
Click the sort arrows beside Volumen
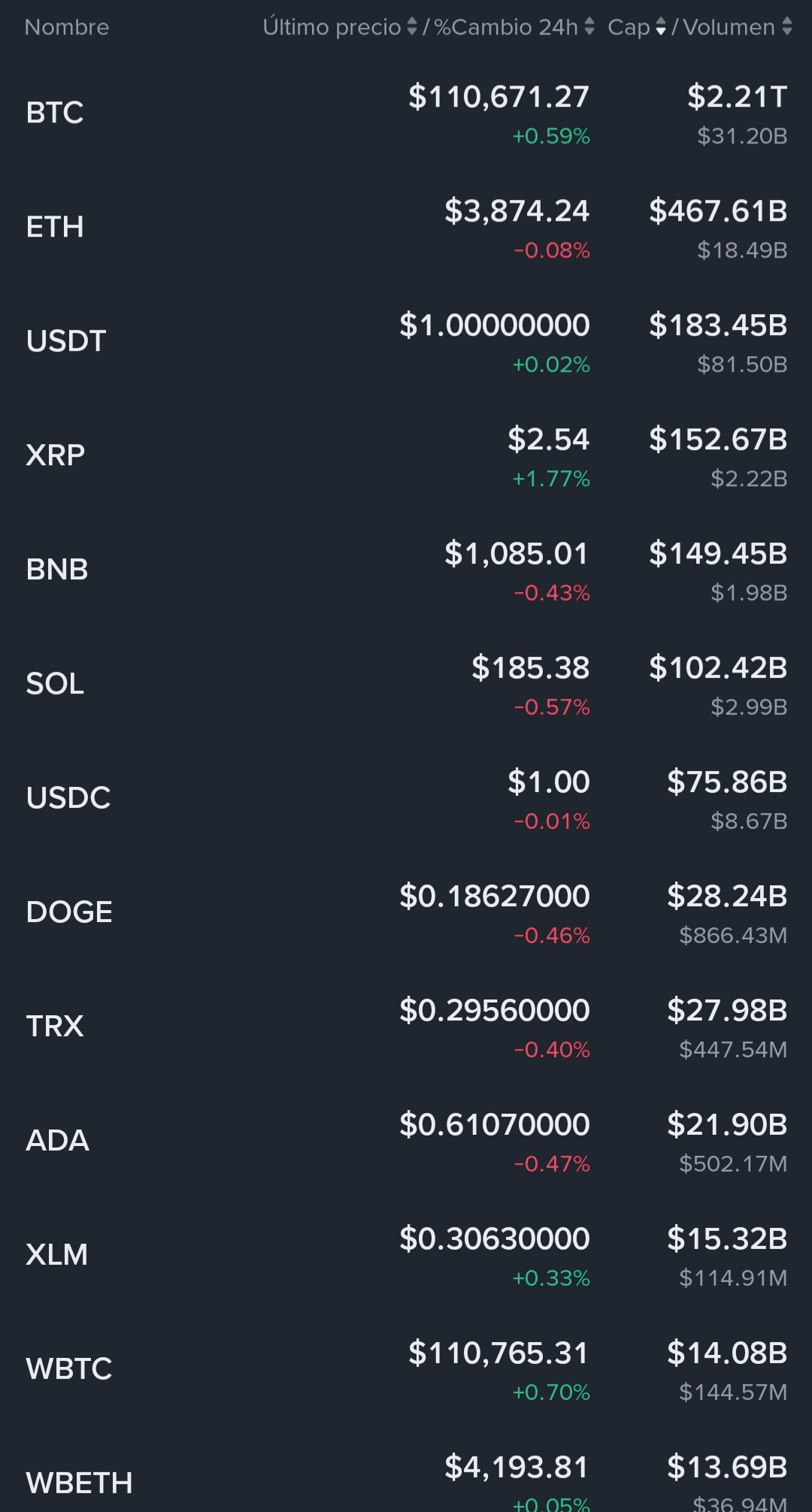click(786, 27)
